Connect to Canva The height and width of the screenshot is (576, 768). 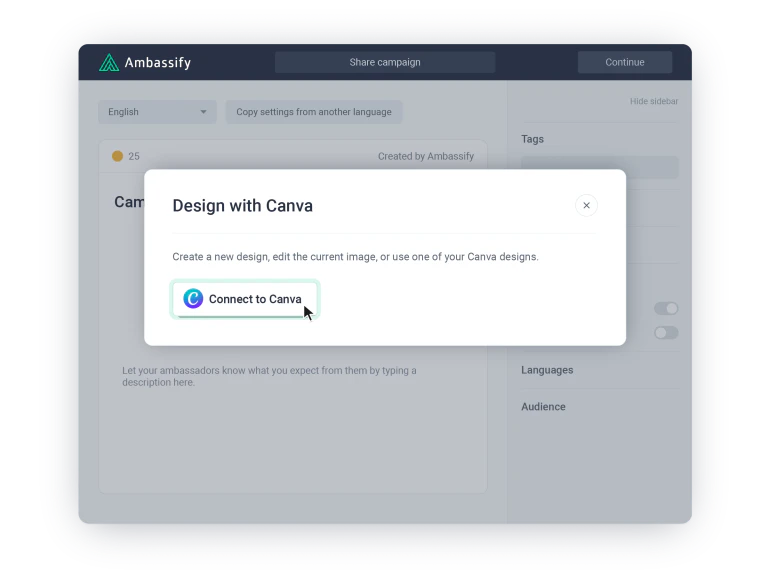point(245,299)
